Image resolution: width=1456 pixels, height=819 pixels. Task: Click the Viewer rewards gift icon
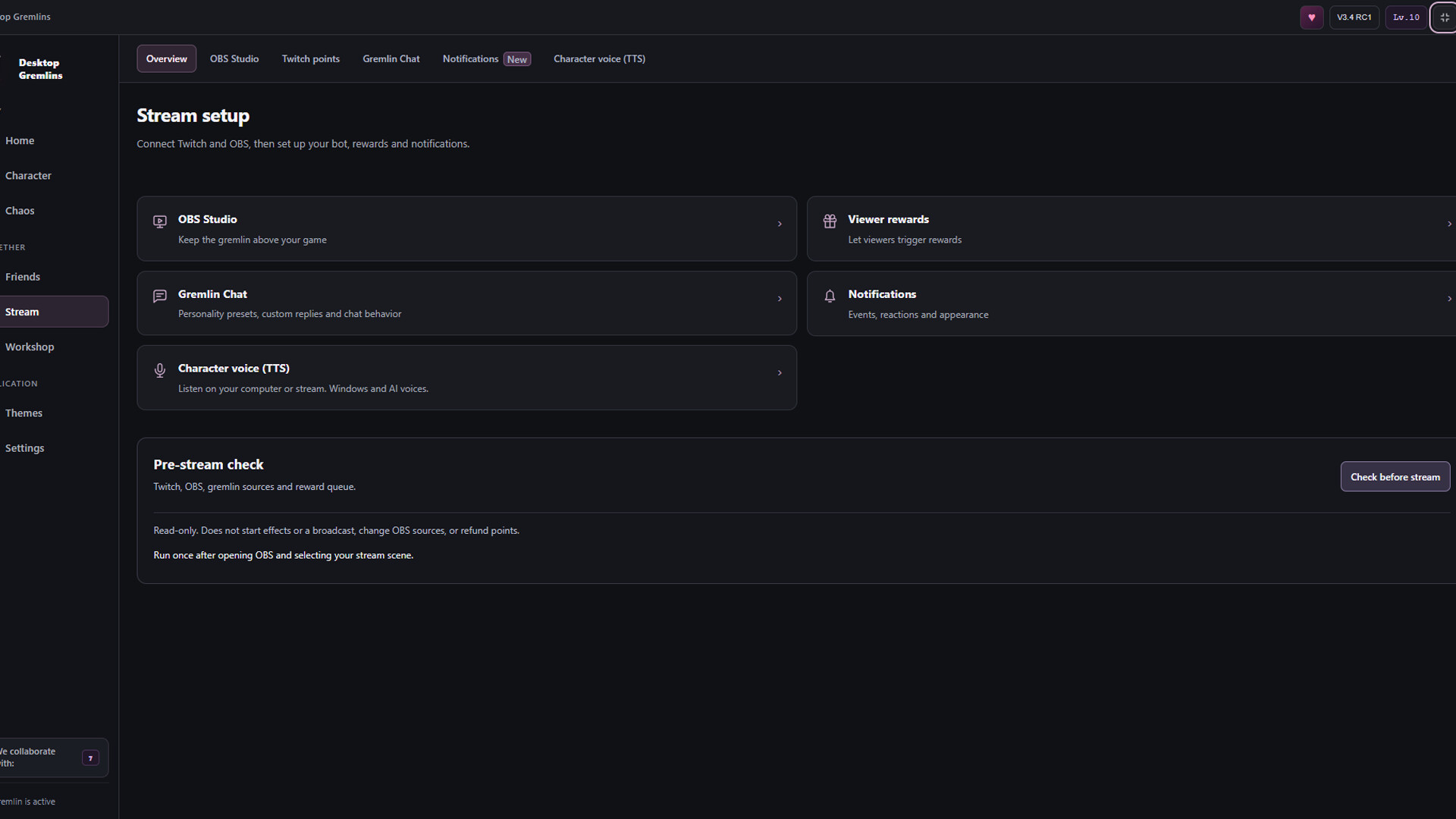coord(830,221)
